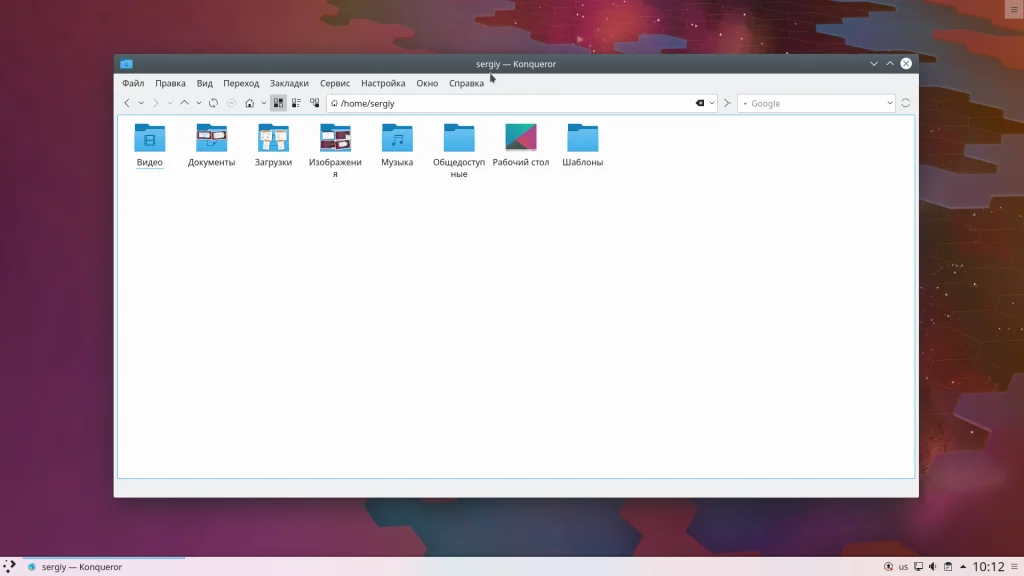Open the Файл menu
1024x576 pixels.
click(x=133, y=83)
